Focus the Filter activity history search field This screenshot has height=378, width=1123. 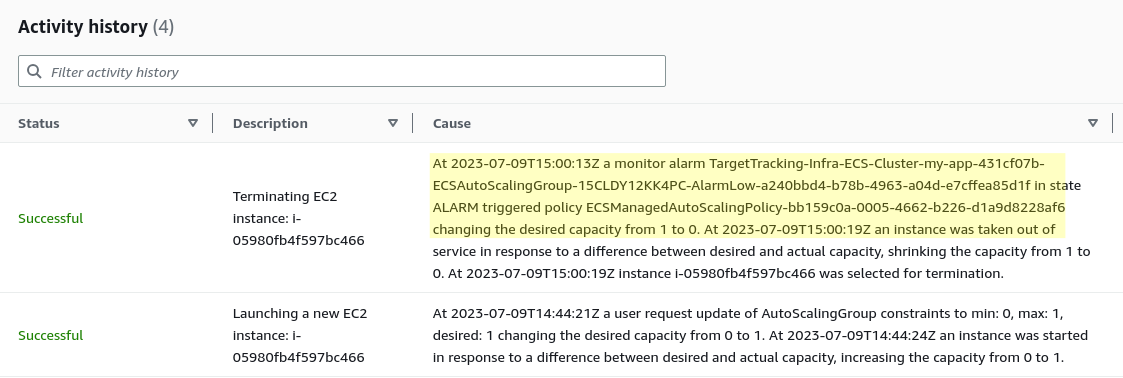342,71
